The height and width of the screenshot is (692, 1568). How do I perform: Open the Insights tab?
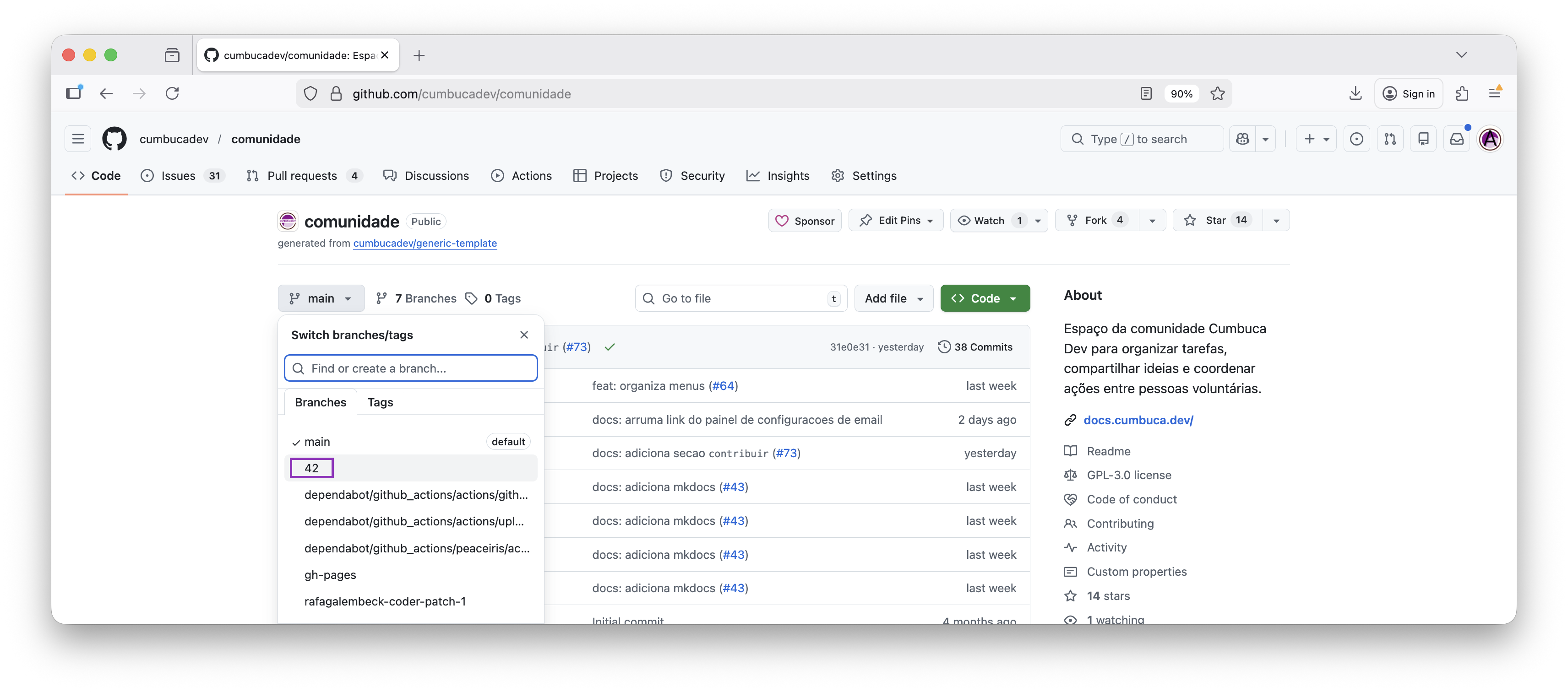coord(778,176)
